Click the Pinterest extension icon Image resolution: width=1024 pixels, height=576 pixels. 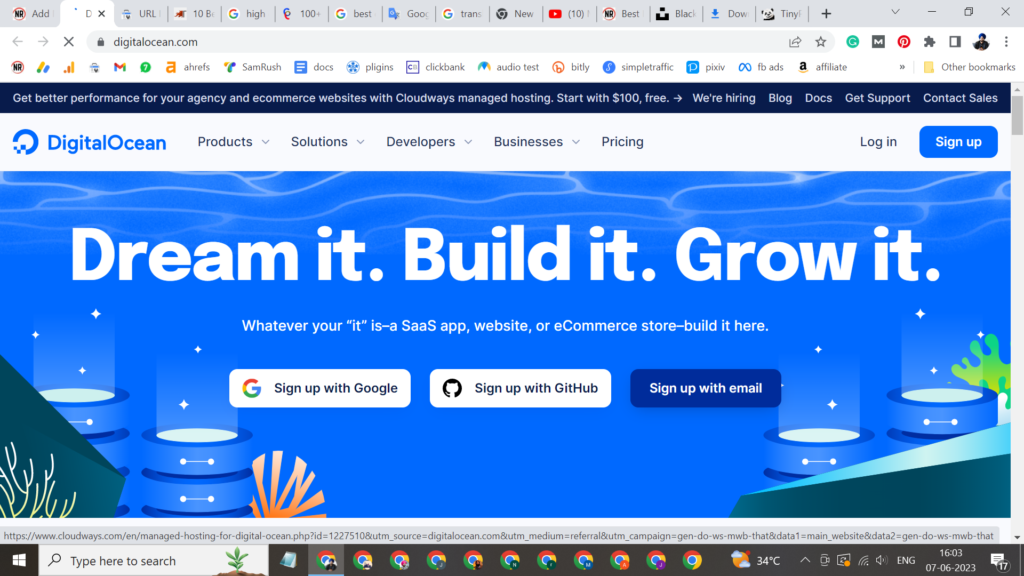904,42
